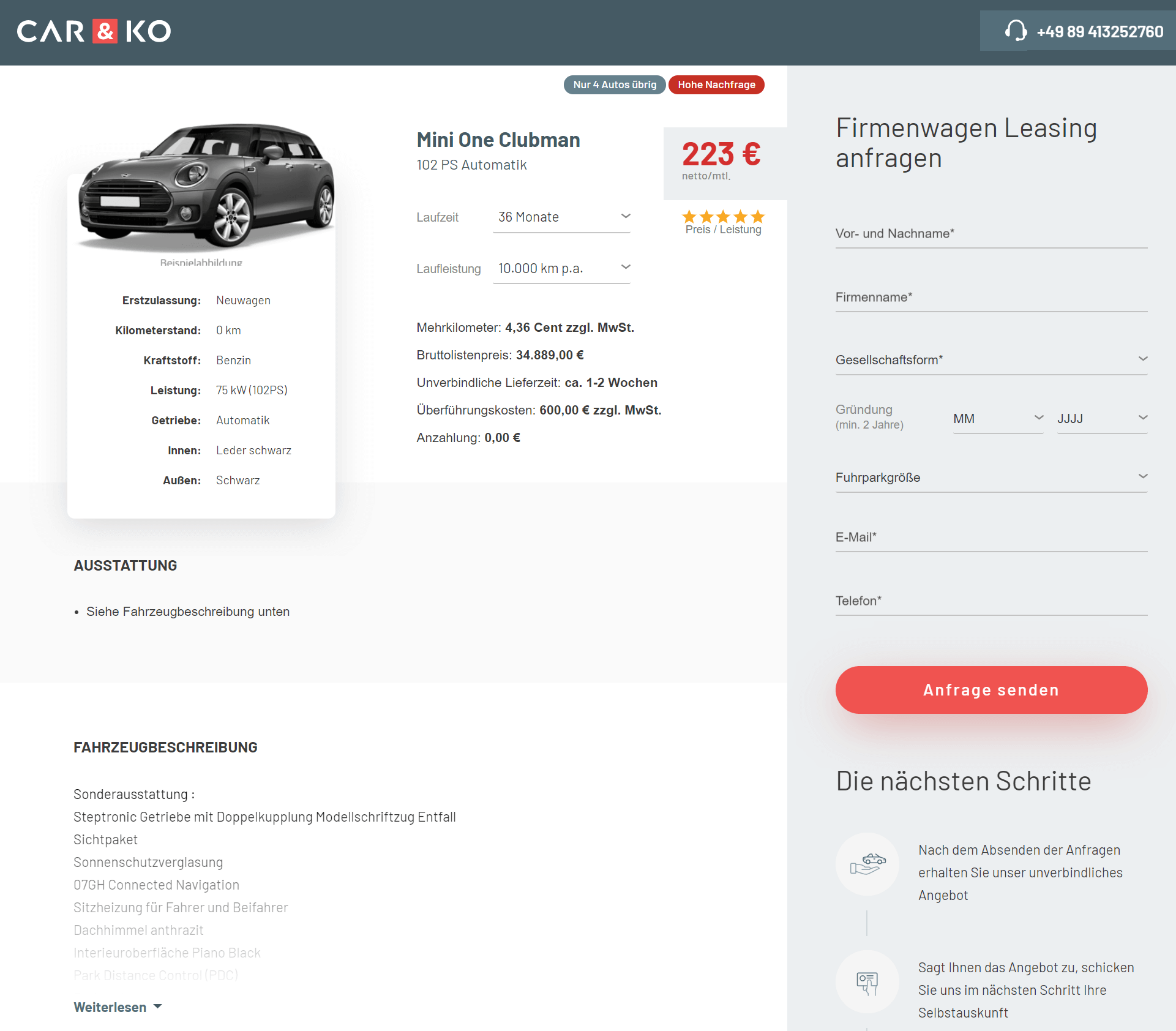Image resolution: width=1176 pixels, height=1031 pixels.
Task: Click the Anzahlung 0,00 € line
Action: [468, 438]
